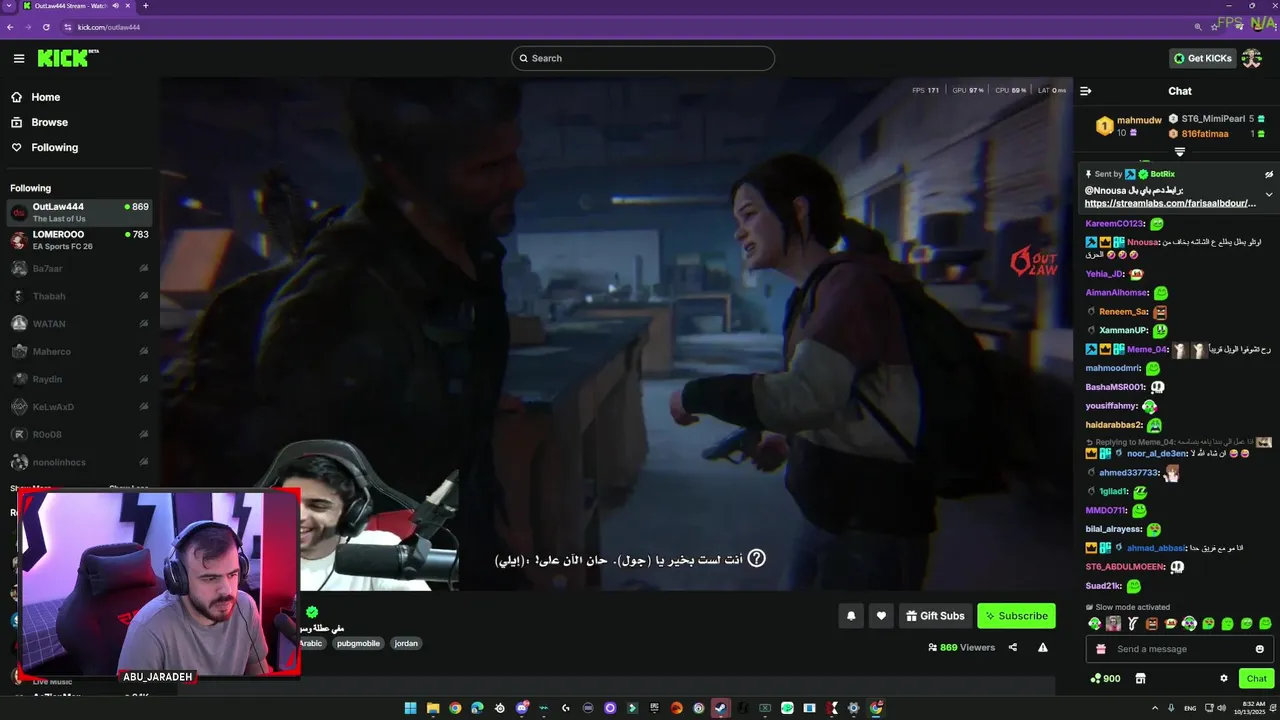
Task: Select the pubgmobile tag
Action: [358, 643]
